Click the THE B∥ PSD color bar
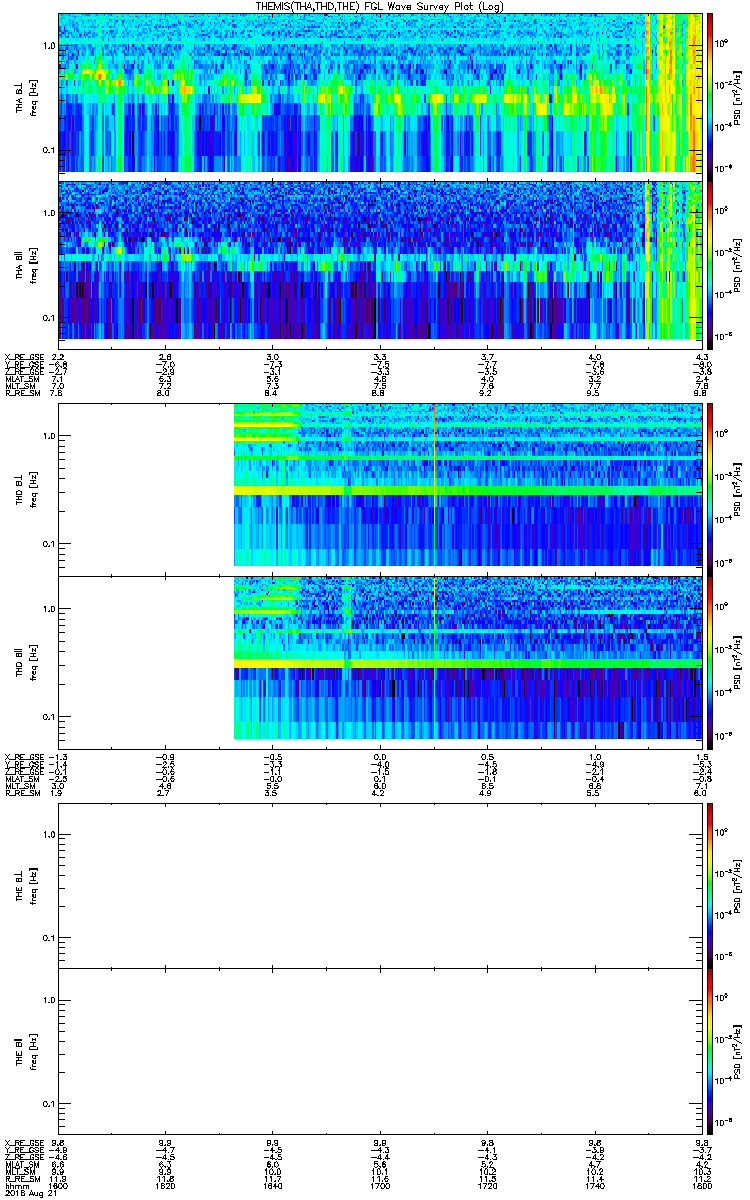Screen dimensions: 750x1200 pyautogui.click(x=710, y=1052)
